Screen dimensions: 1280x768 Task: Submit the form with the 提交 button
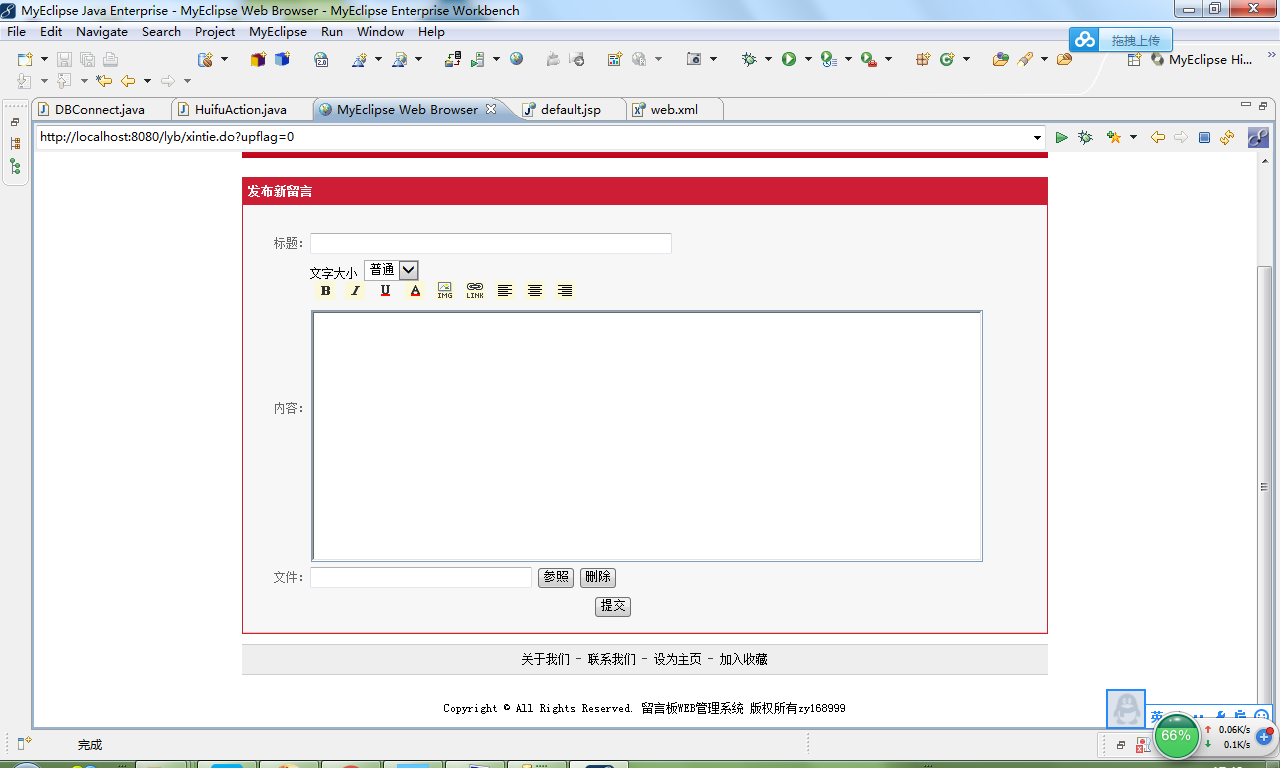coord(612,606)
